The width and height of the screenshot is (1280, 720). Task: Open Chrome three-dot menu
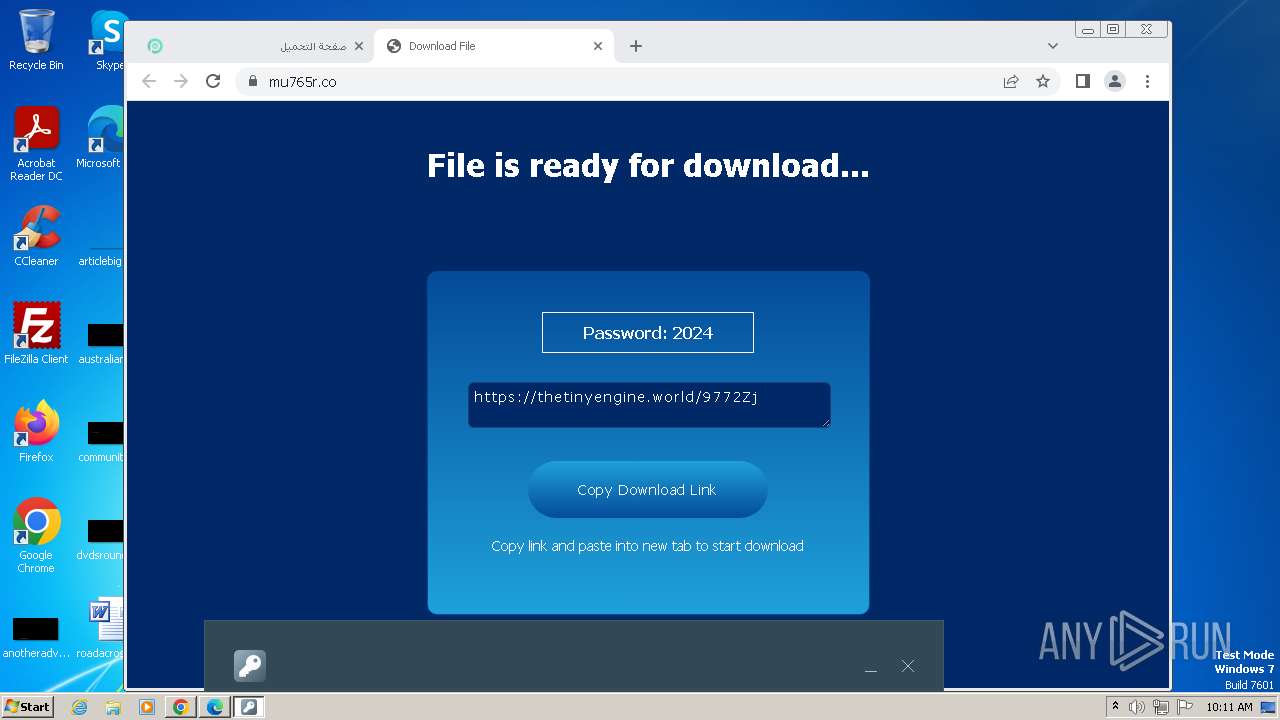[x=1147, y=81]
